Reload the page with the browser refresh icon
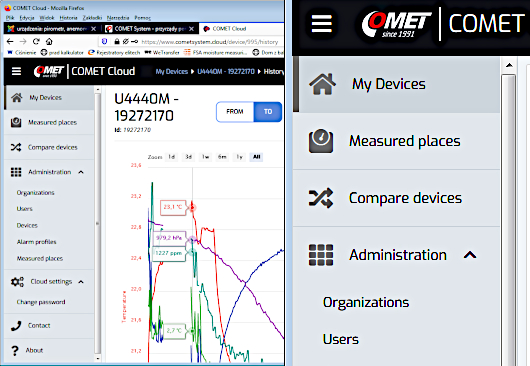The image size is (530, 366). [x=36, y=42]
